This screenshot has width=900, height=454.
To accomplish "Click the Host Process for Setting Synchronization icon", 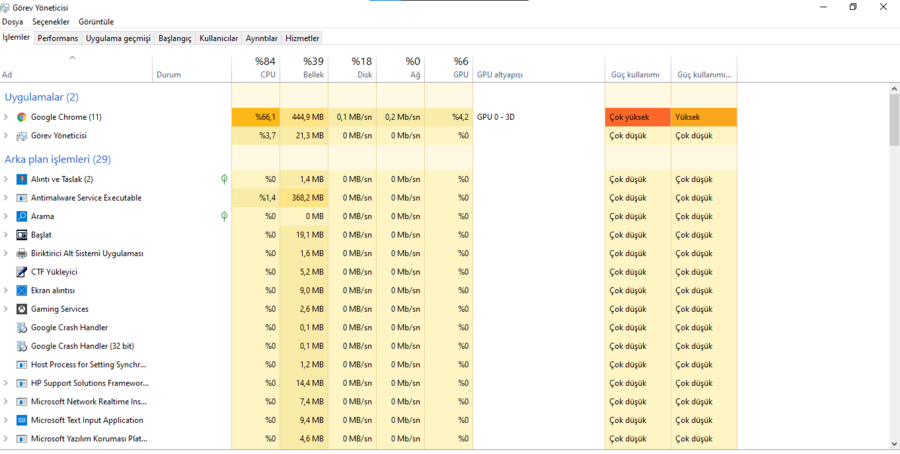I will 21,365.
